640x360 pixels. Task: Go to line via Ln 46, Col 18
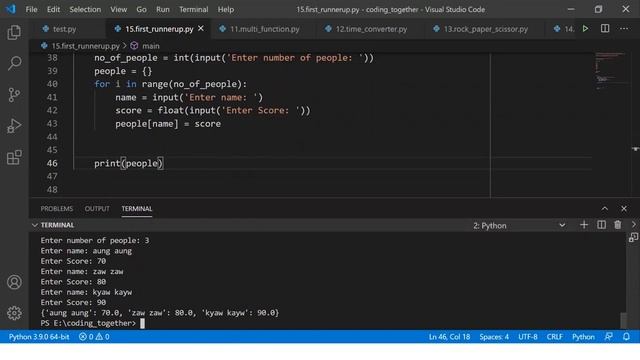tap(449, 337)
